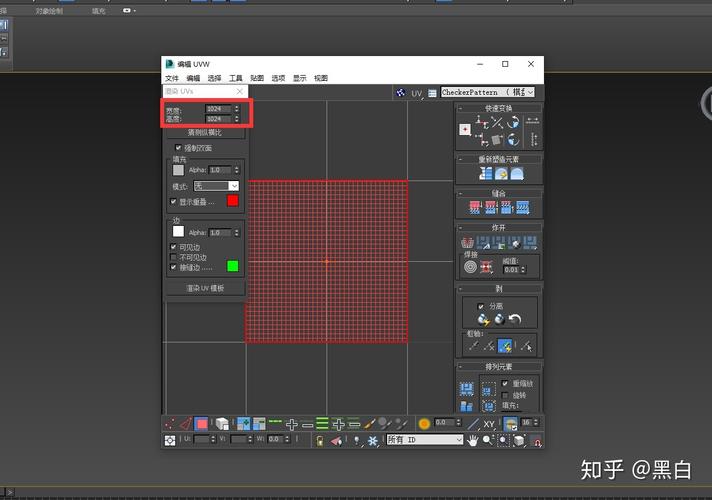Image resolution: width=712 pixels, height=500 pixels.
Task: Open the 文件 menu
Action: click(x=172, y=78)
